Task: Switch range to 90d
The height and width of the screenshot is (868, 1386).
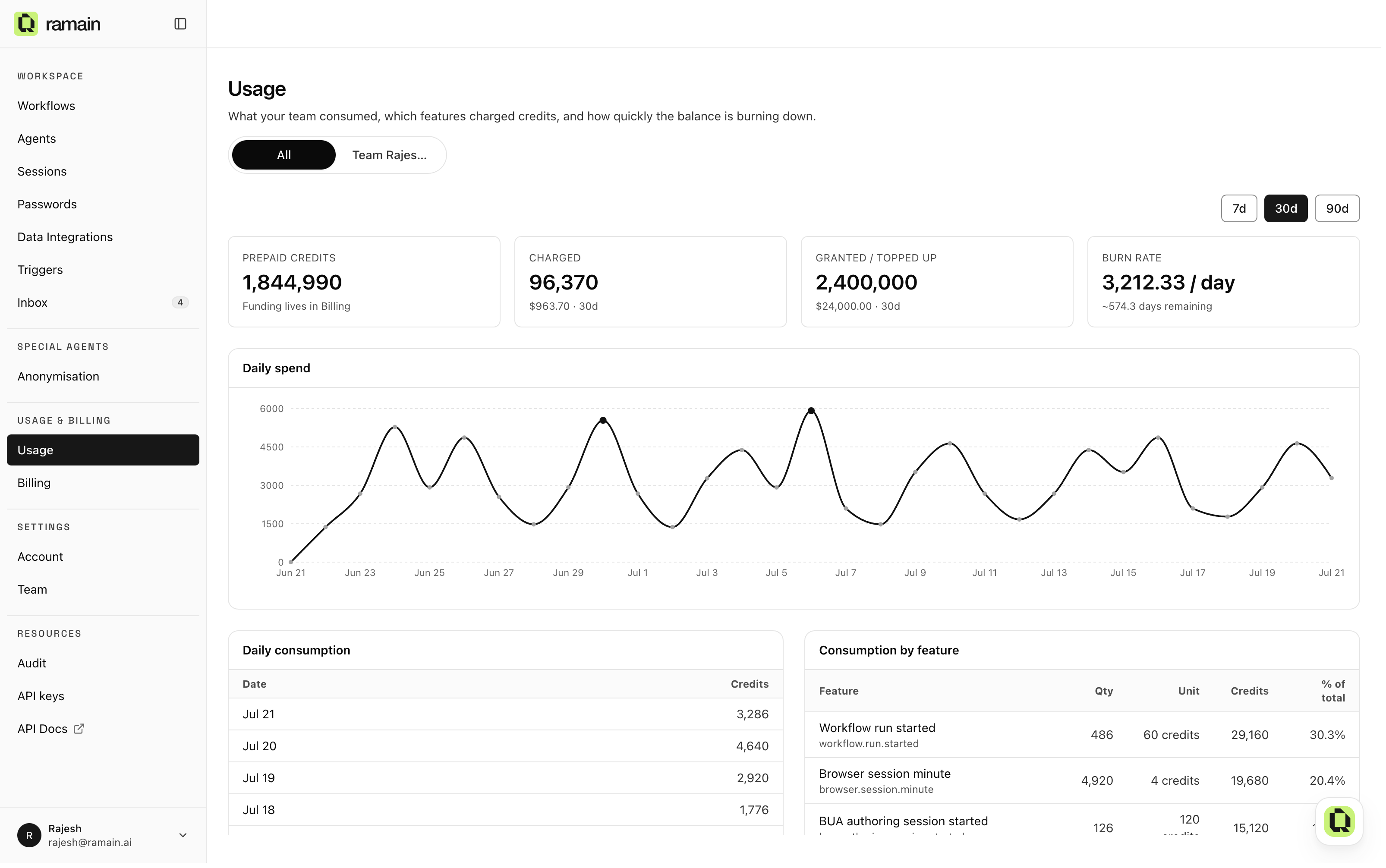Action: pos(1337,208)
